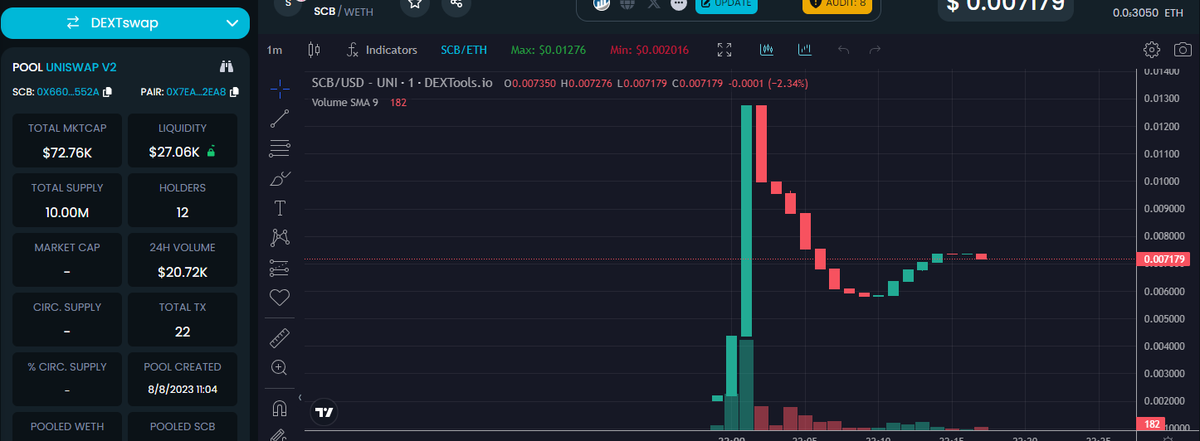Copy the PAIR contract address
Screen dimensions: 1200x441
point(234,92)
